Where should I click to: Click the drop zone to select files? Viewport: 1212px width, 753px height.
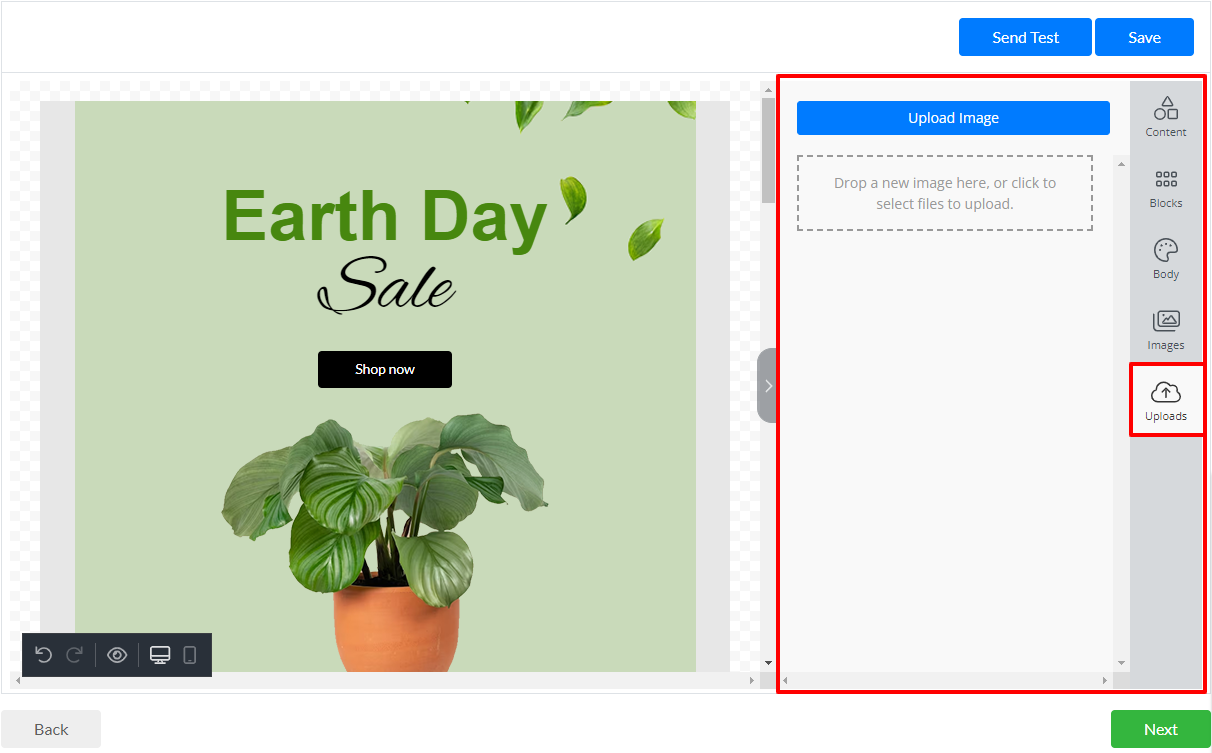pos(944,193)
